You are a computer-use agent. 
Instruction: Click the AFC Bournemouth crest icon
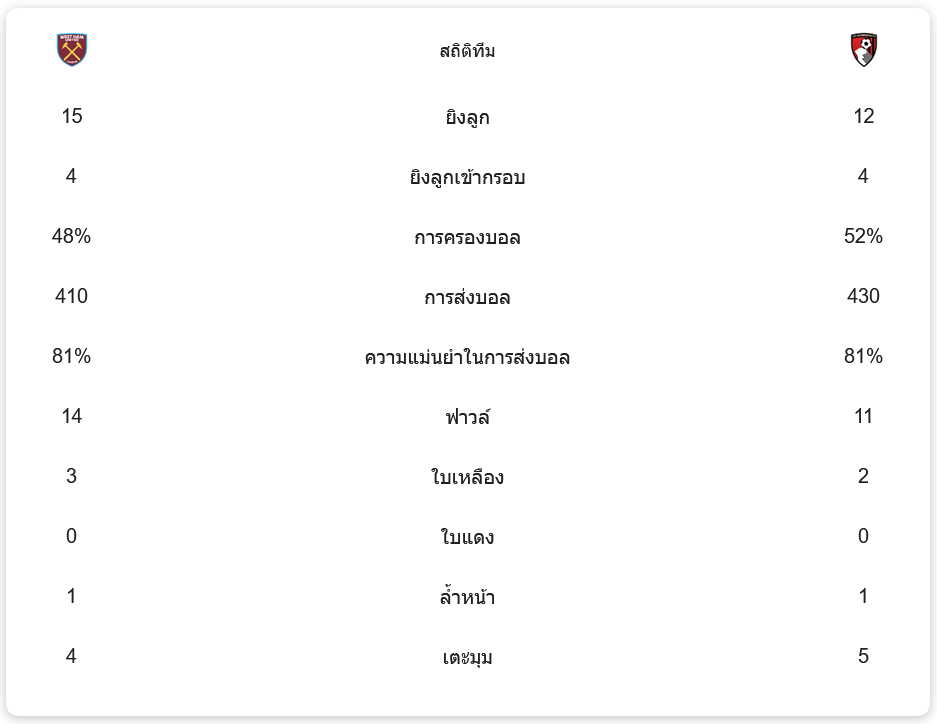[863, 50]
